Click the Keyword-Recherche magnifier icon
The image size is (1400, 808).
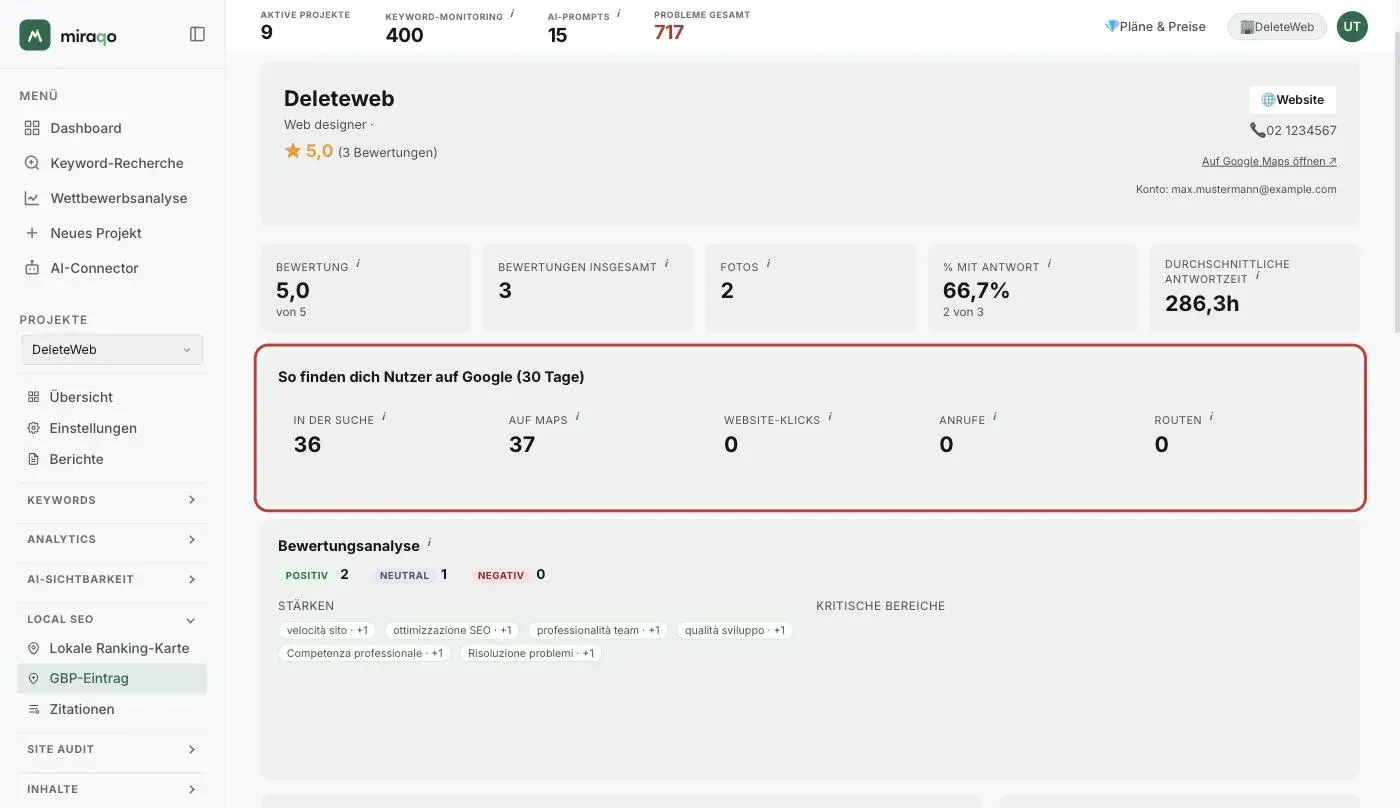pos(32,163)
